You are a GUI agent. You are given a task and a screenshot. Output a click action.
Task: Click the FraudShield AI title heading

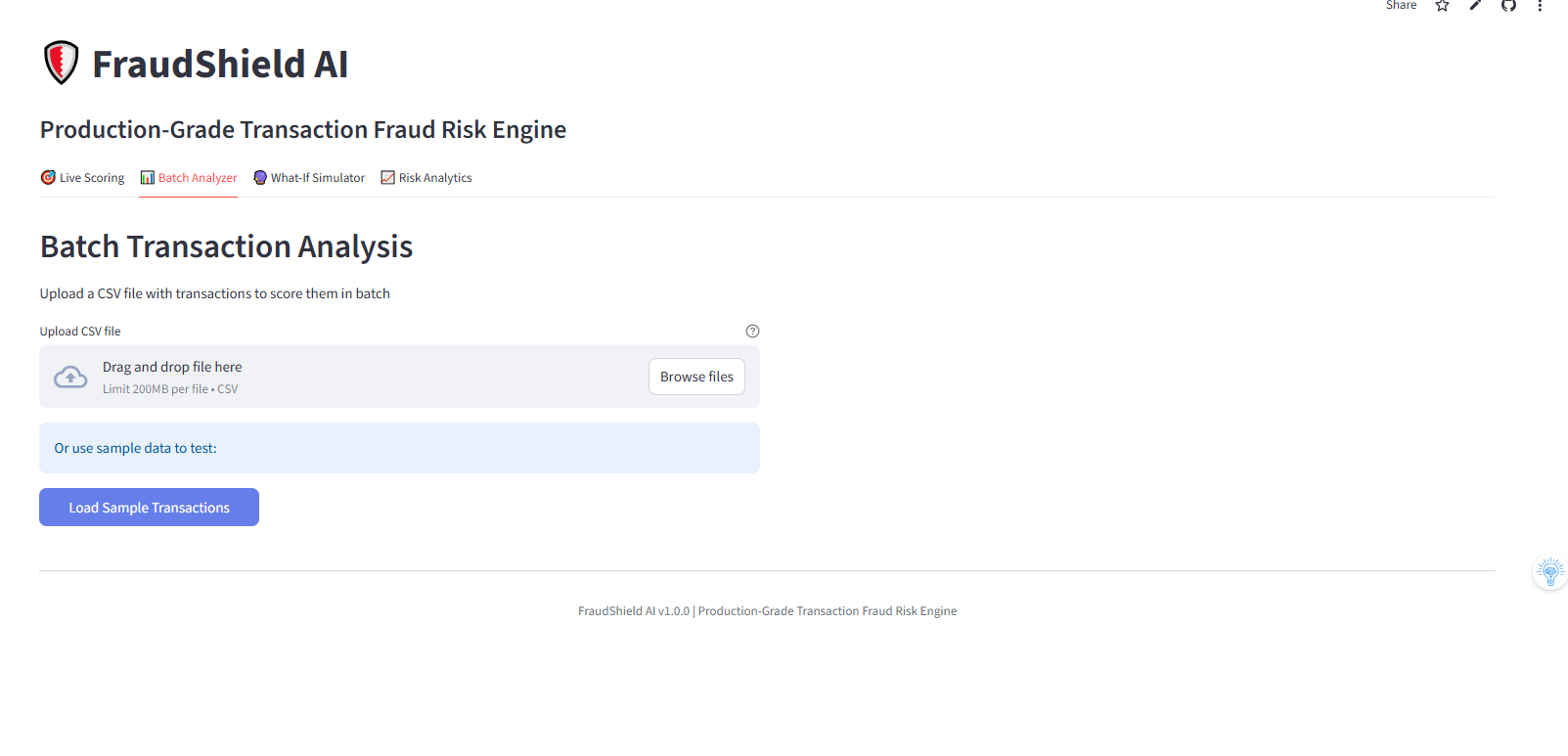click(x=220, y=65)
